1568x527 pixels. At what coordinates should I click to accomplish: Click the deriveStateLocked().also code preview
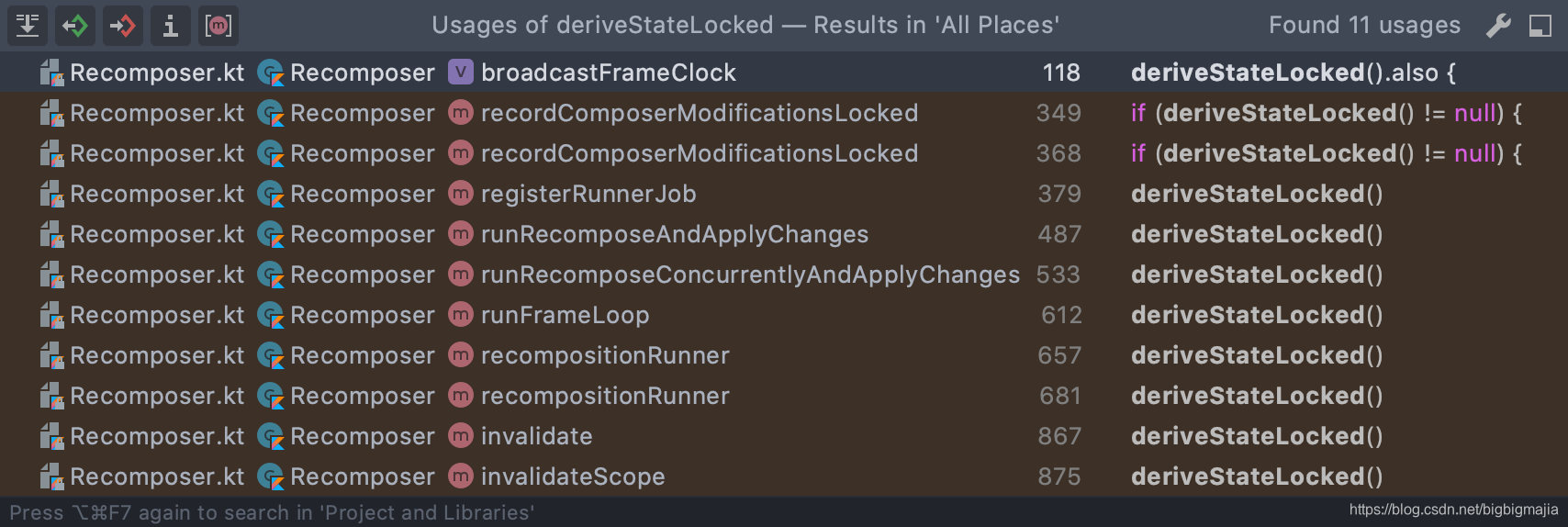(x=1293, y=73)
